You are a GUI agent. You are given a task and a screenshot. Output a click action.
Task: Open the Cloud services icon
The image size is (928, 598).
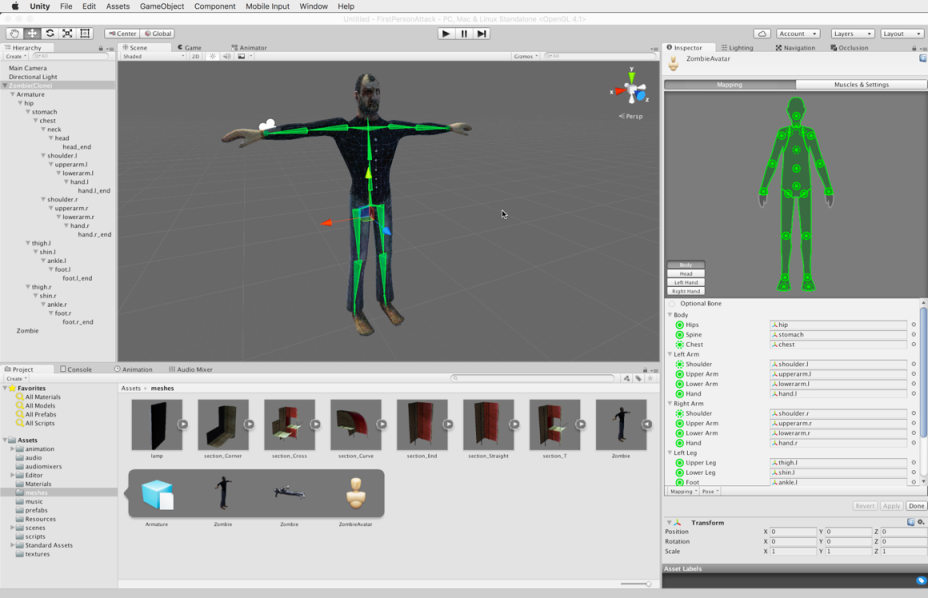coord(762,34)
